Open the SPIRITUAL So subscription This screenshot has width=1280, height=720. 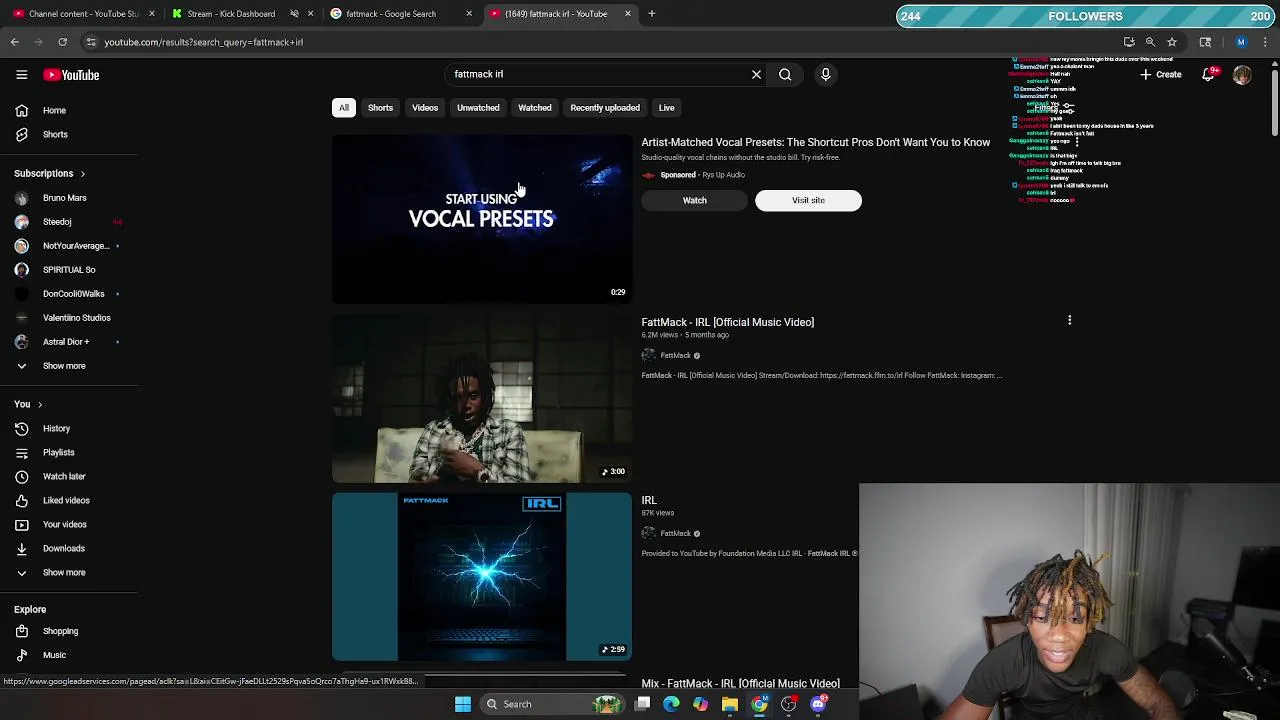(x=68, y=270)
